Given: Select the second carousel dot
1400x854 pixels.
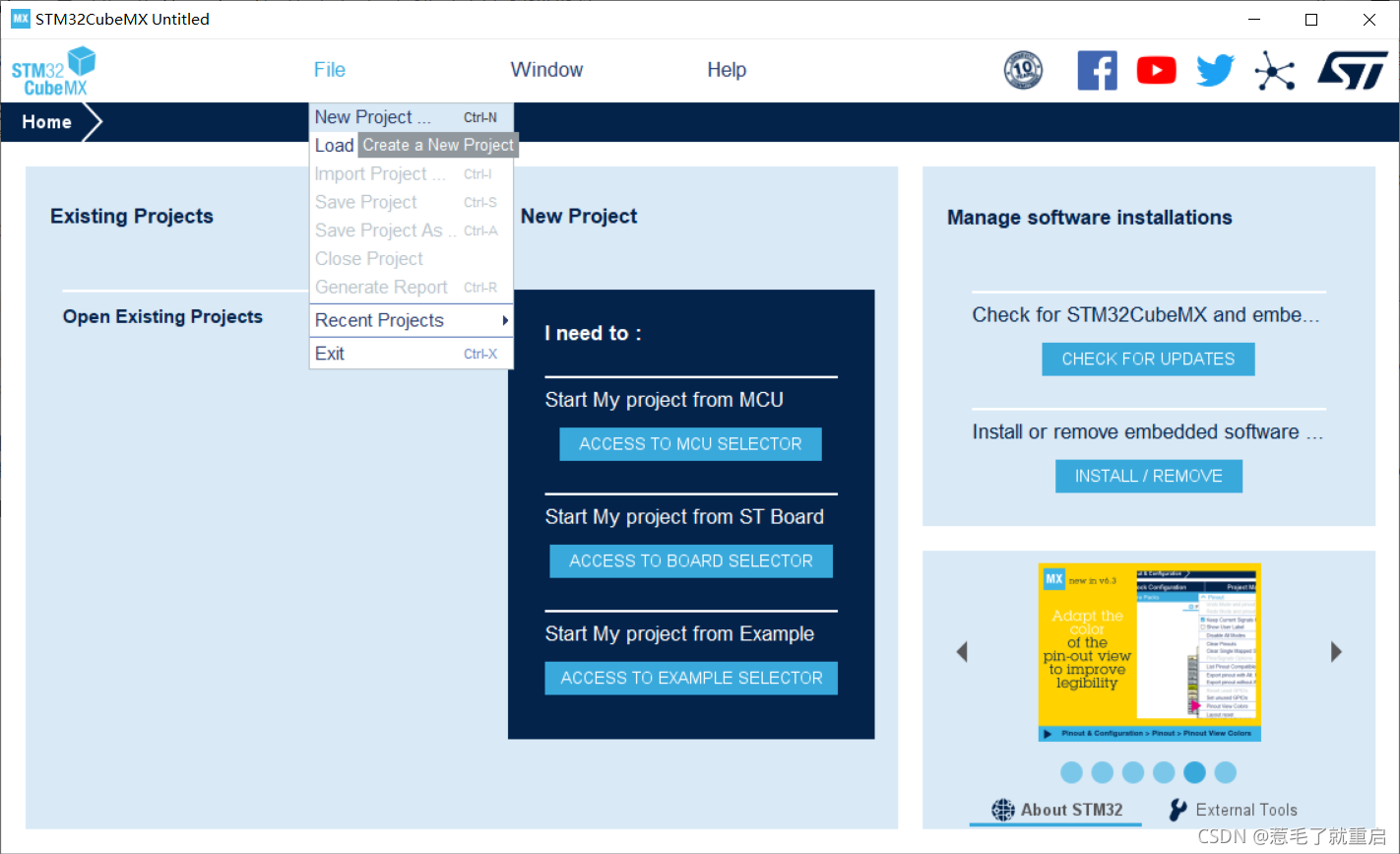Looking at the screenshot, I should pyautogui.click(x=1103, y=772).
